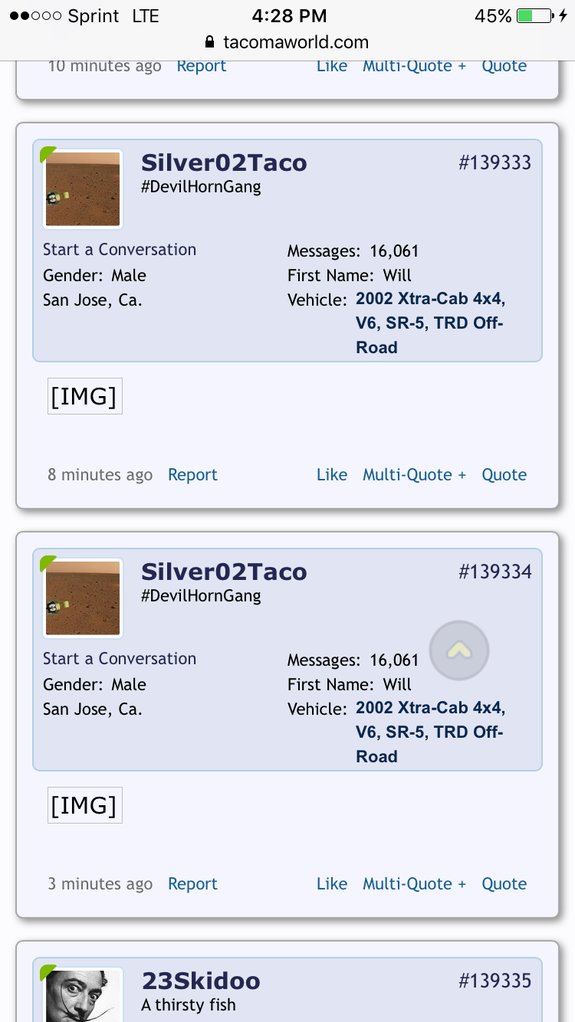Open the vehicle link in post #139334
575x1022 pixels.
(x=430, y=732)
